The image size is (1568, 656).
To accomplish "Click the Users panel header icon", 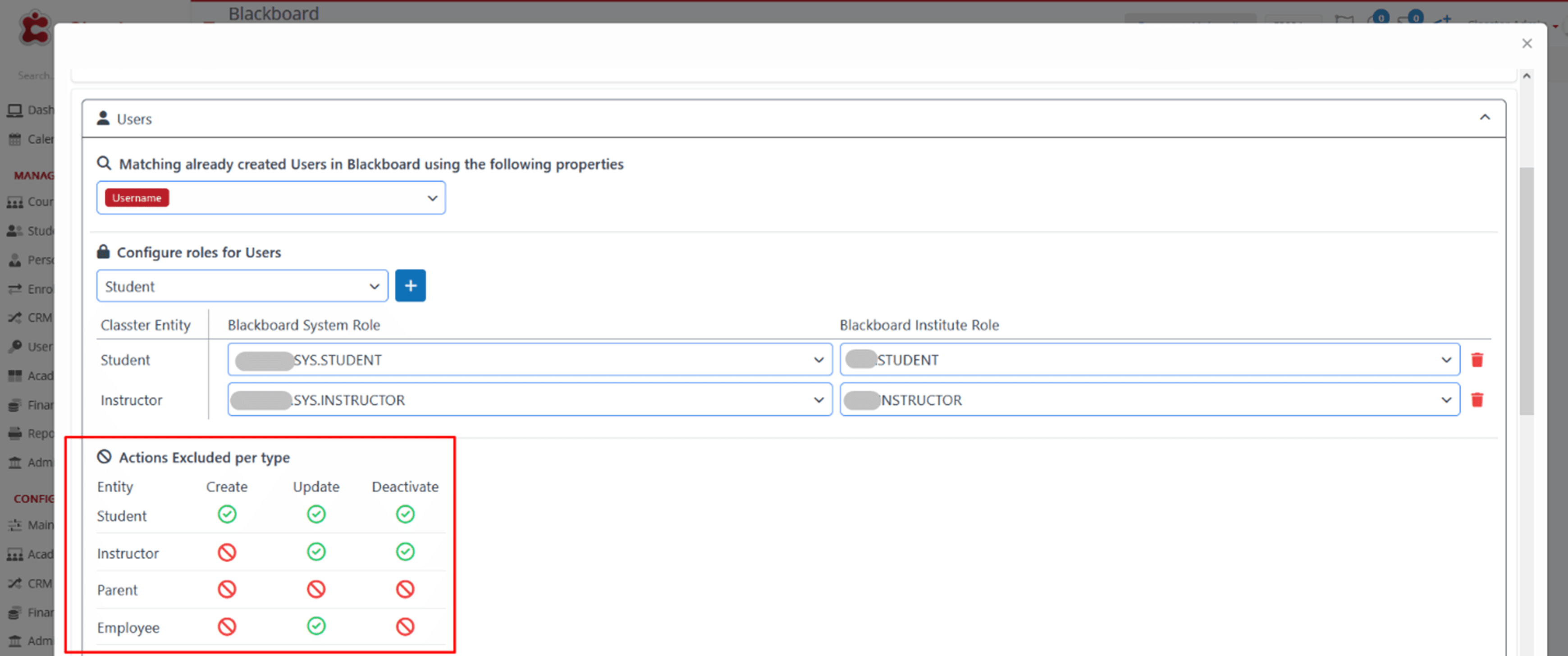I will click(104, 118).
